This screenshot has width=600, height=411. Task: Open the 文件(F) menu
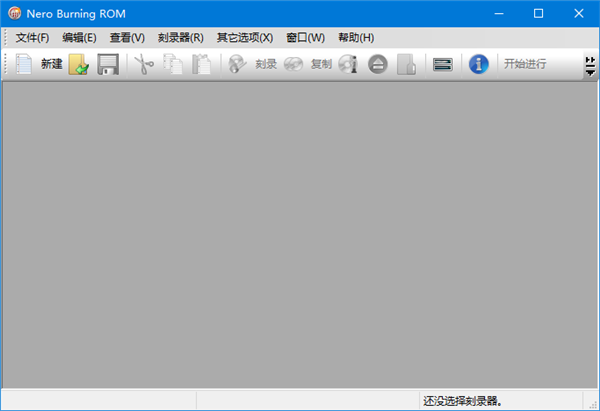(x=32, y=37)
